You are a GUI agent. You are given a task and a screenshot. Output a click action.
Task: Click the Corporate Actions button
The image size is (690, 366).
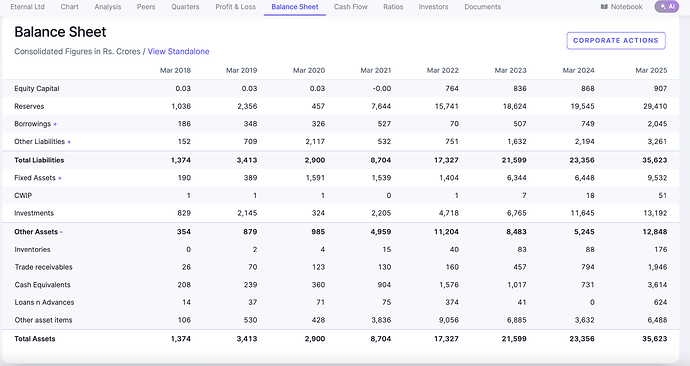tap(616, 40)
